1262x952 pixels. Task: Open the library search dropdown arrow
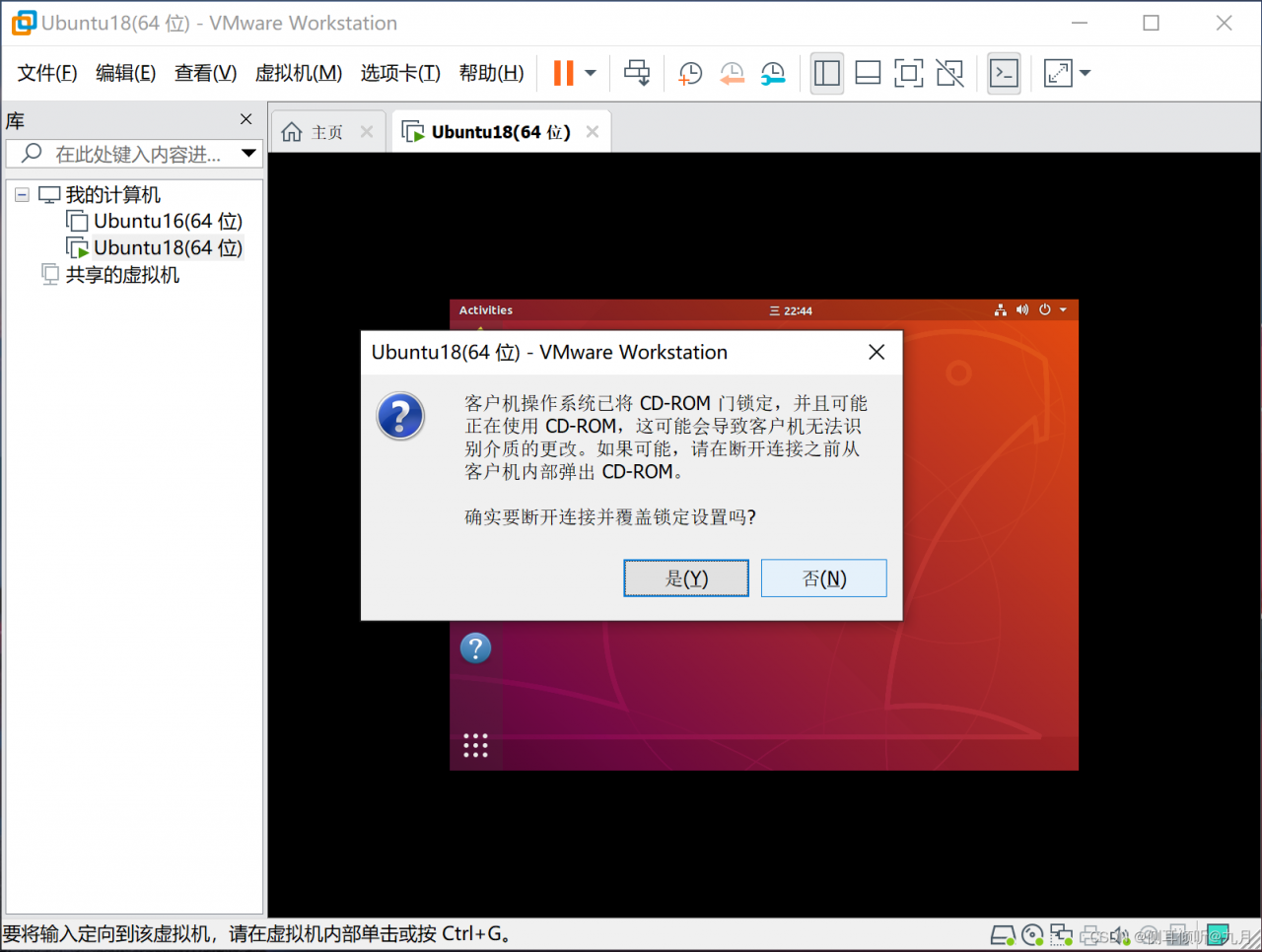(249, 154)
